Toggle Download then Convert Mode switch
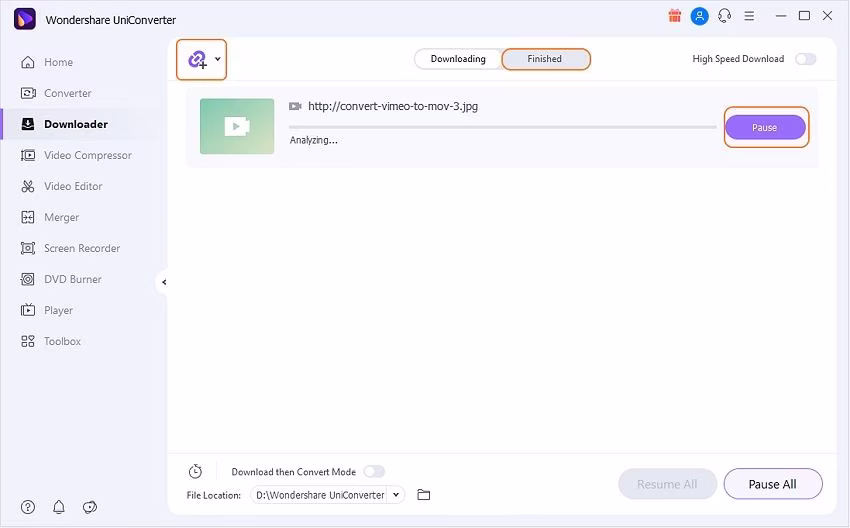Viewport: 850px width, 528px height. (374, 471)
